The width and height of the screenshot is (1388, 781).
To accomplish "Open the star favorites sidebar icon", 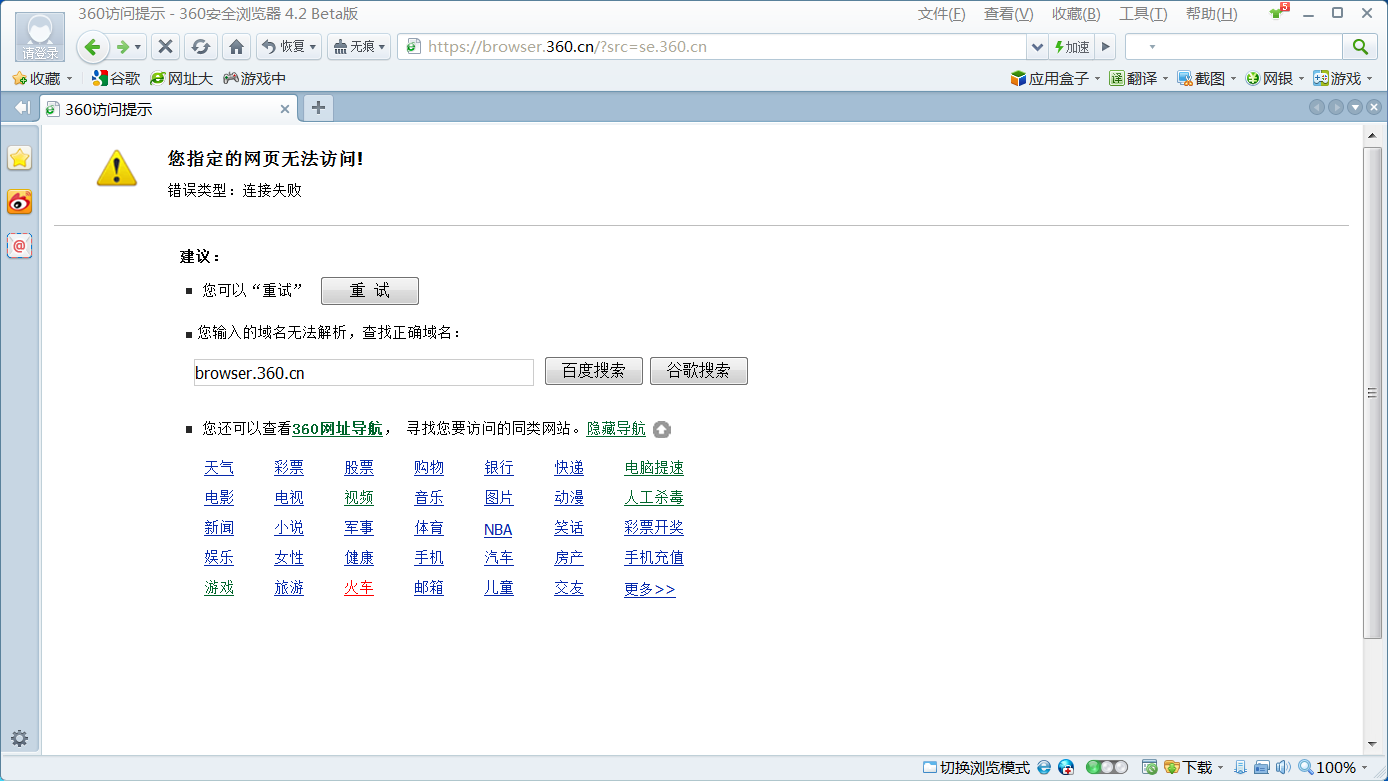I will 20,158.
